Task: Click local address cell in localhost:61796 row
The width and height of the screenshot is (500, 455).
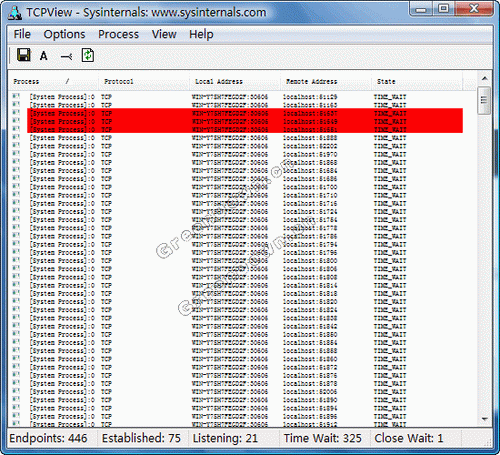Action: (230, 252)
